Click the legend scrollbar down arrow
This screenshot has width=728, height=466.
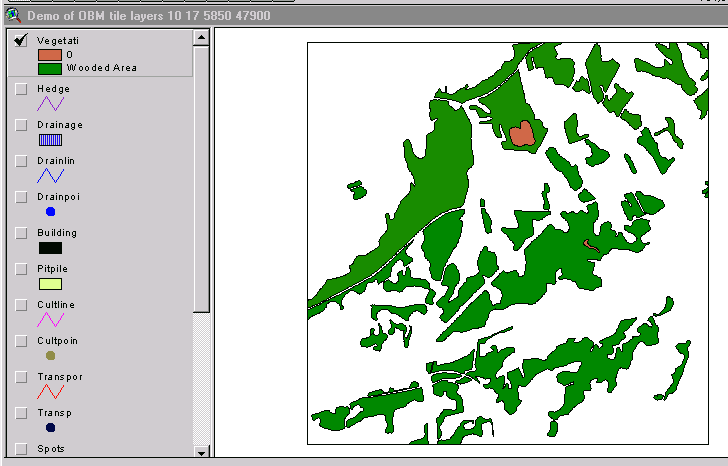tap(201, 453)
